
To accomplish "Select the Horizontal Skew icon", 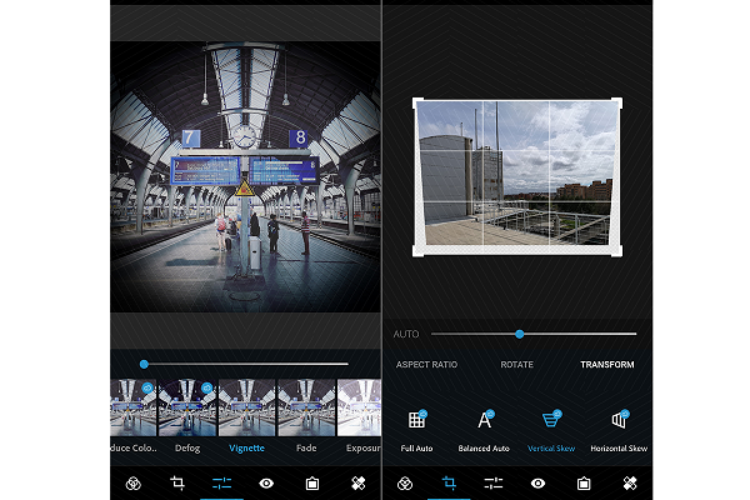I will tap(618, 421).
